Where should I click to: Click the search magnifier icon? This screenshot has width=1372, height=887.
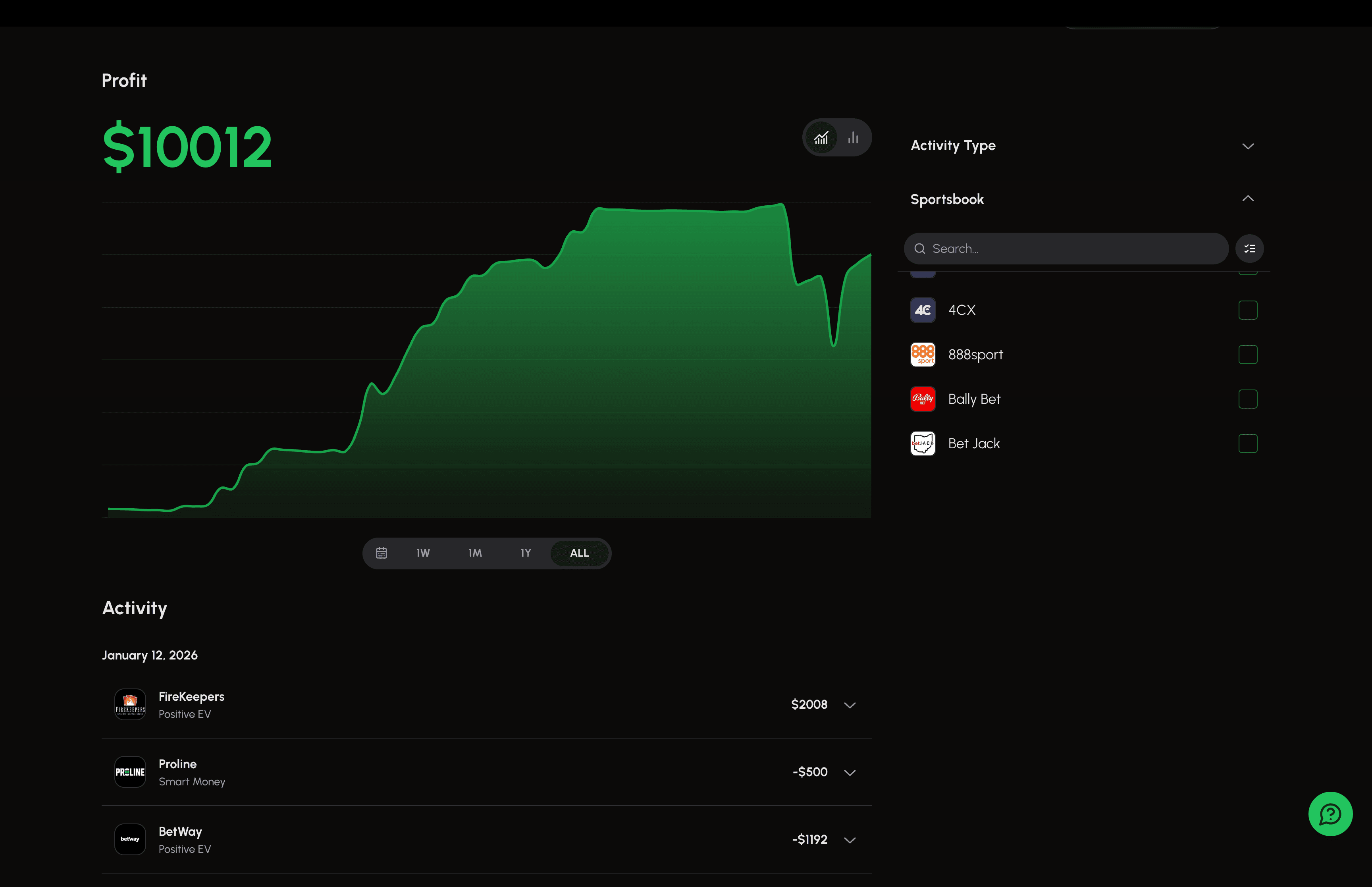[919, 248]
